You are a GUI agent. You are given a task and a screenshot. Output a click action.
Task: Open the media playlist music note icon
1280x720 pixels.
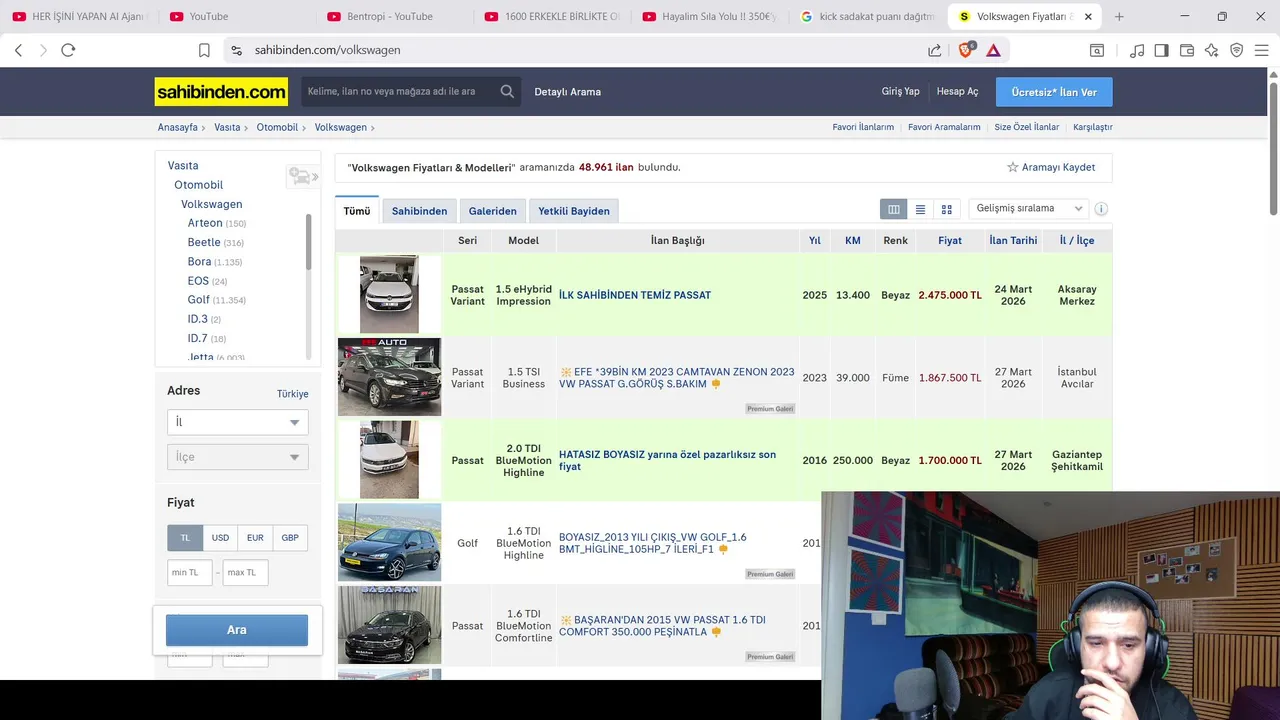click(1137, 50)
